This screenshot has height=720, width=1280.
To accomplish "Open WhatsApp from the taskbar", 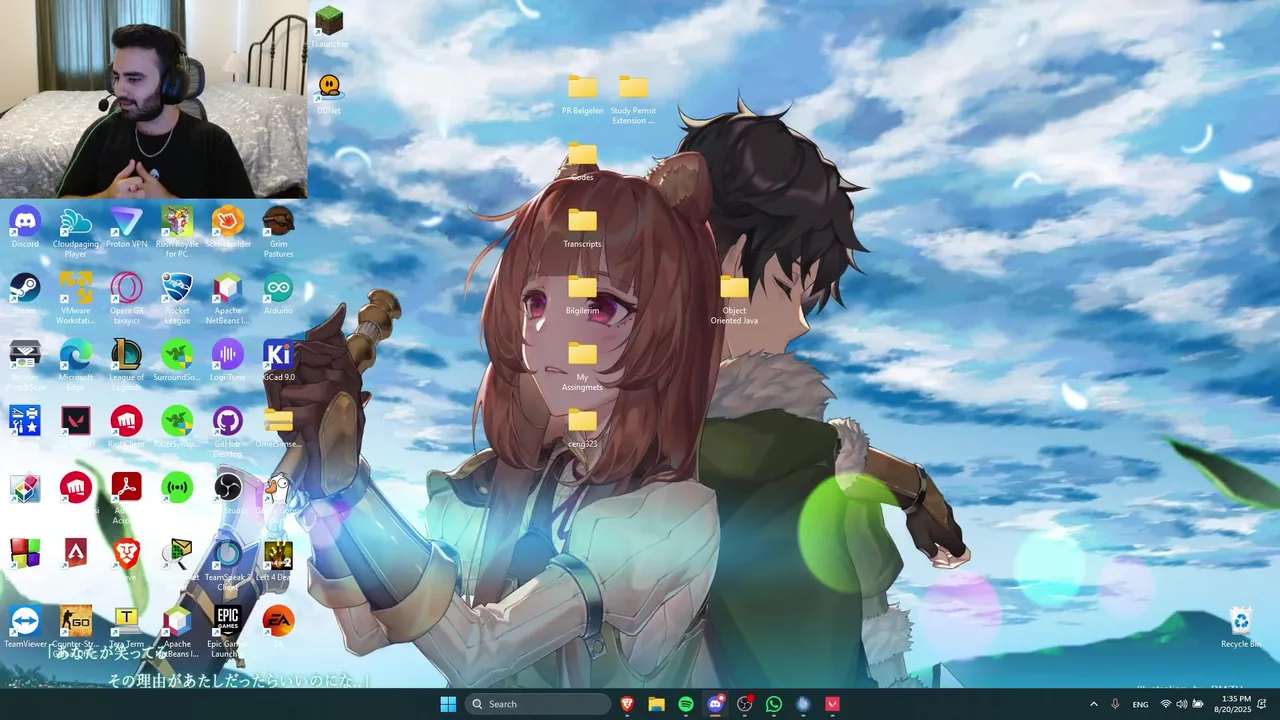I will coord(774,704).
